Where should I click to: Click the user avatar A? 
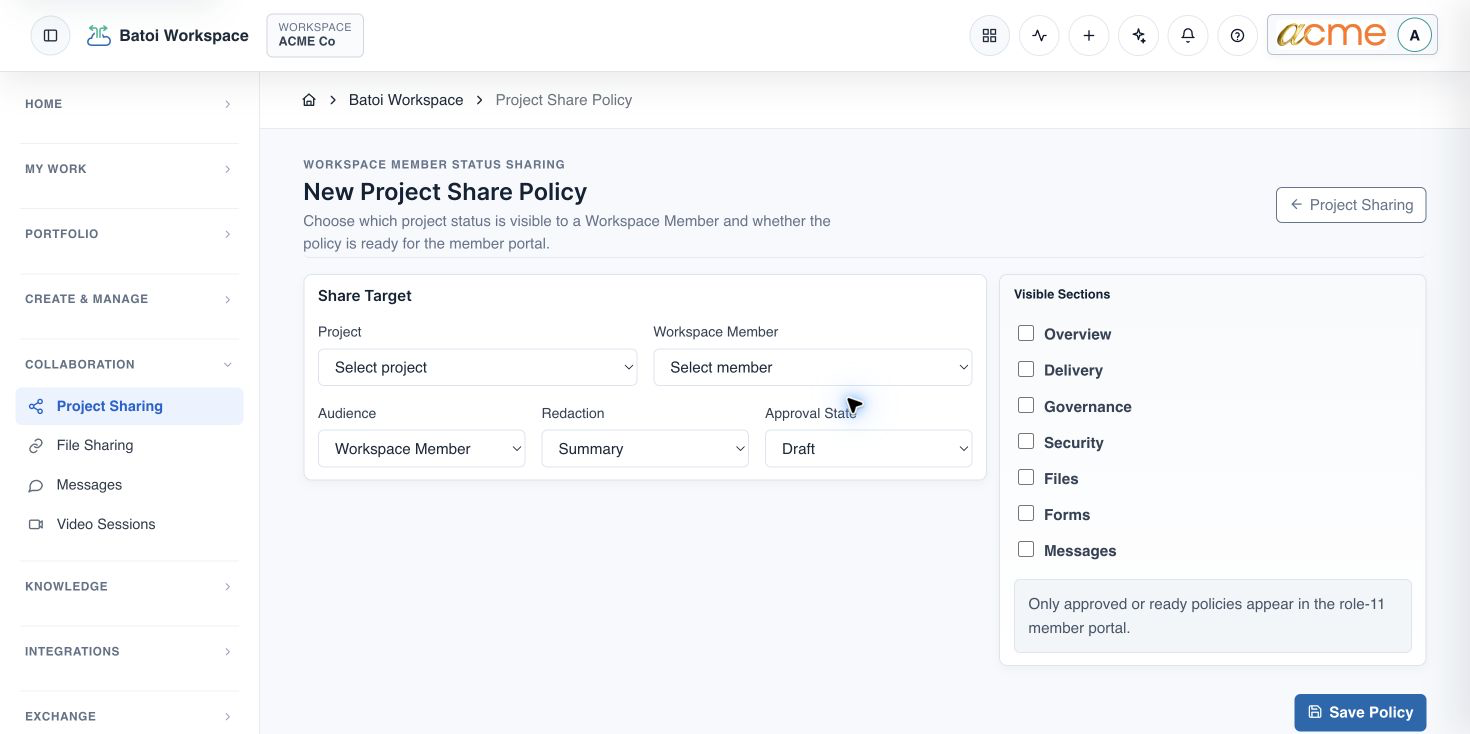[1414, 35]
